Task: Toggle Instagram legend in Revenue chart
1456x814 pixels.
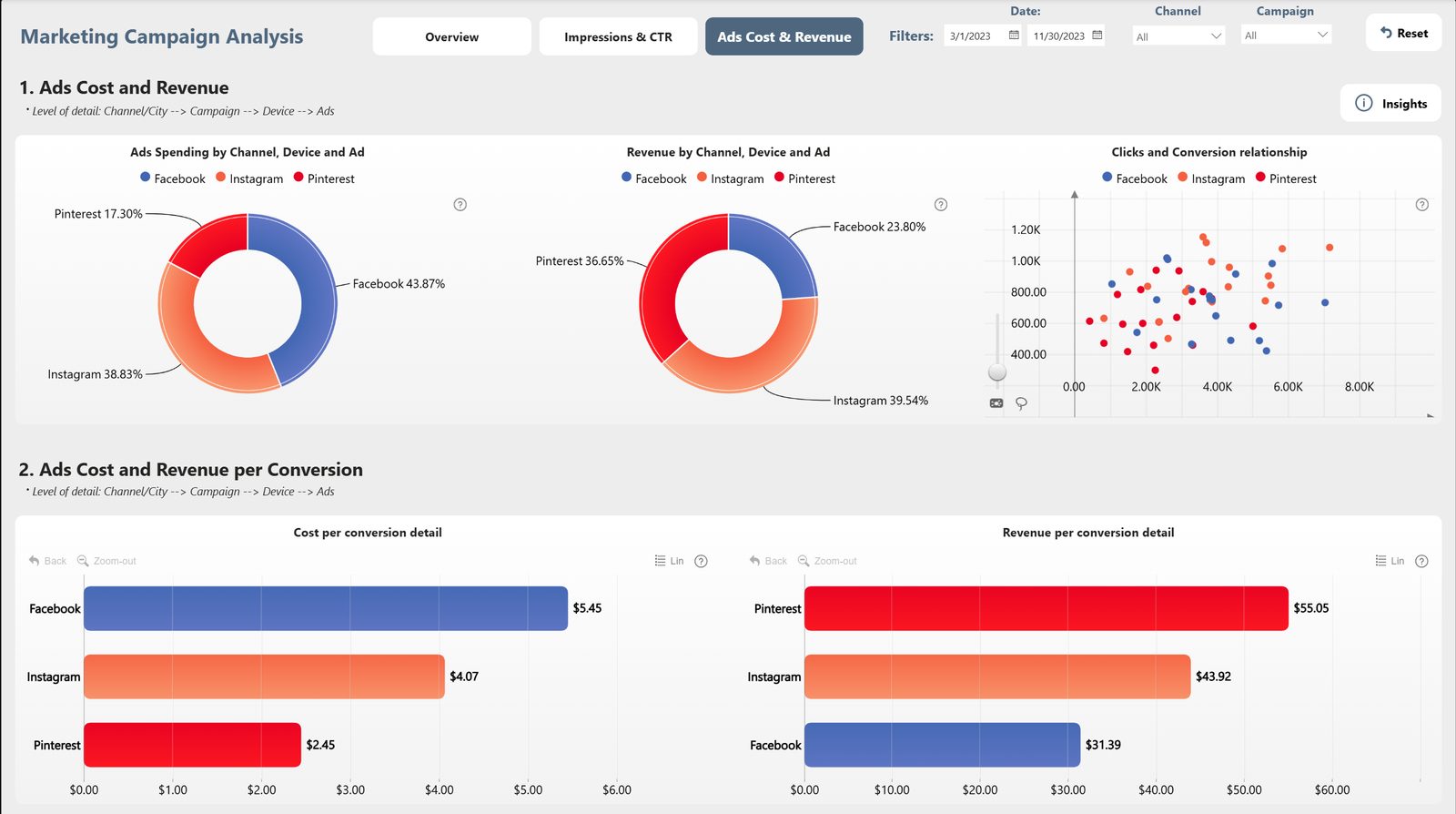Action: click(731, 178)
